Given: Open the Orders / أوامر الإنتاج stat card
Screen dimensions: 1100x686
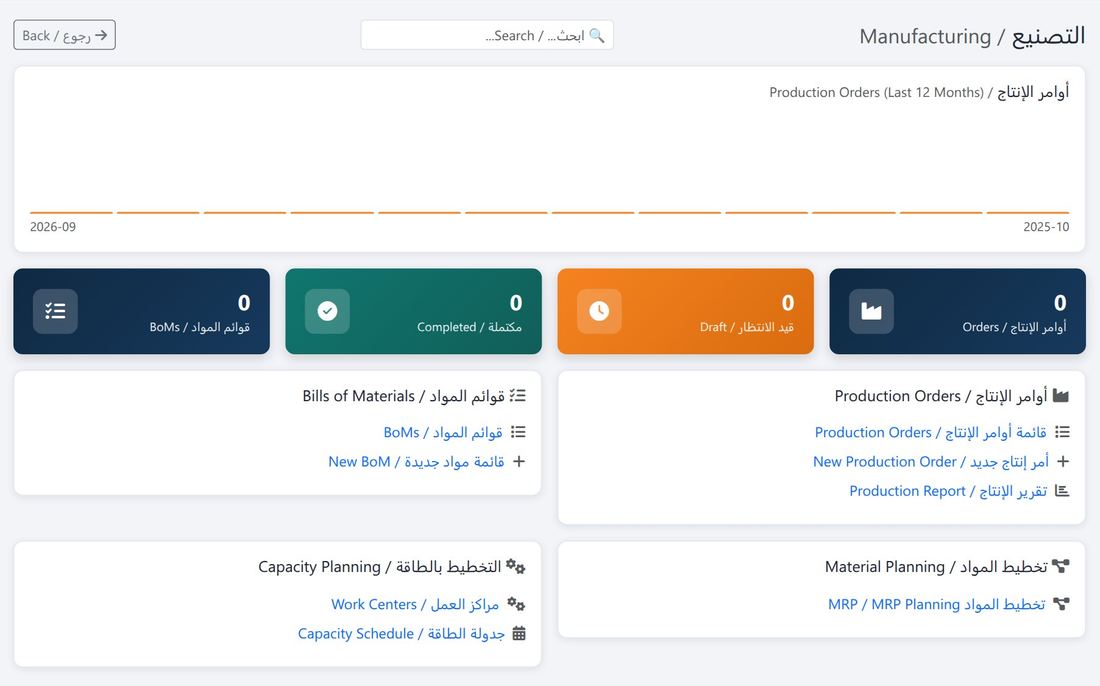Looking at the screenshot, I should pos(958,311).
